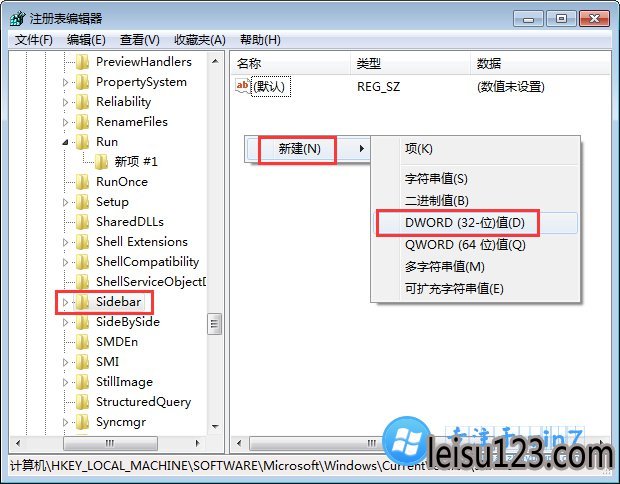
Task: Select the Sidebar folder icon
Action: tap(83, 302)
